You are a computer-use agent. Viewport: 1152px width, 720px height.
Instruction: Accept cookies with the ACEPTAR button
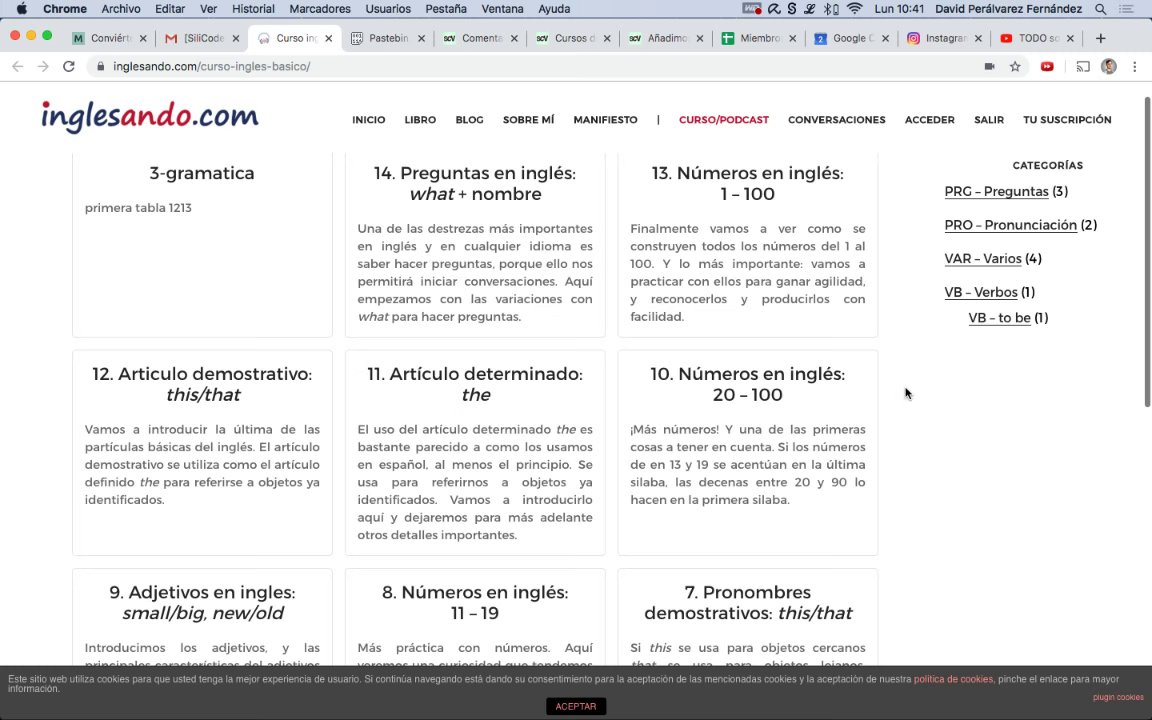576,706
